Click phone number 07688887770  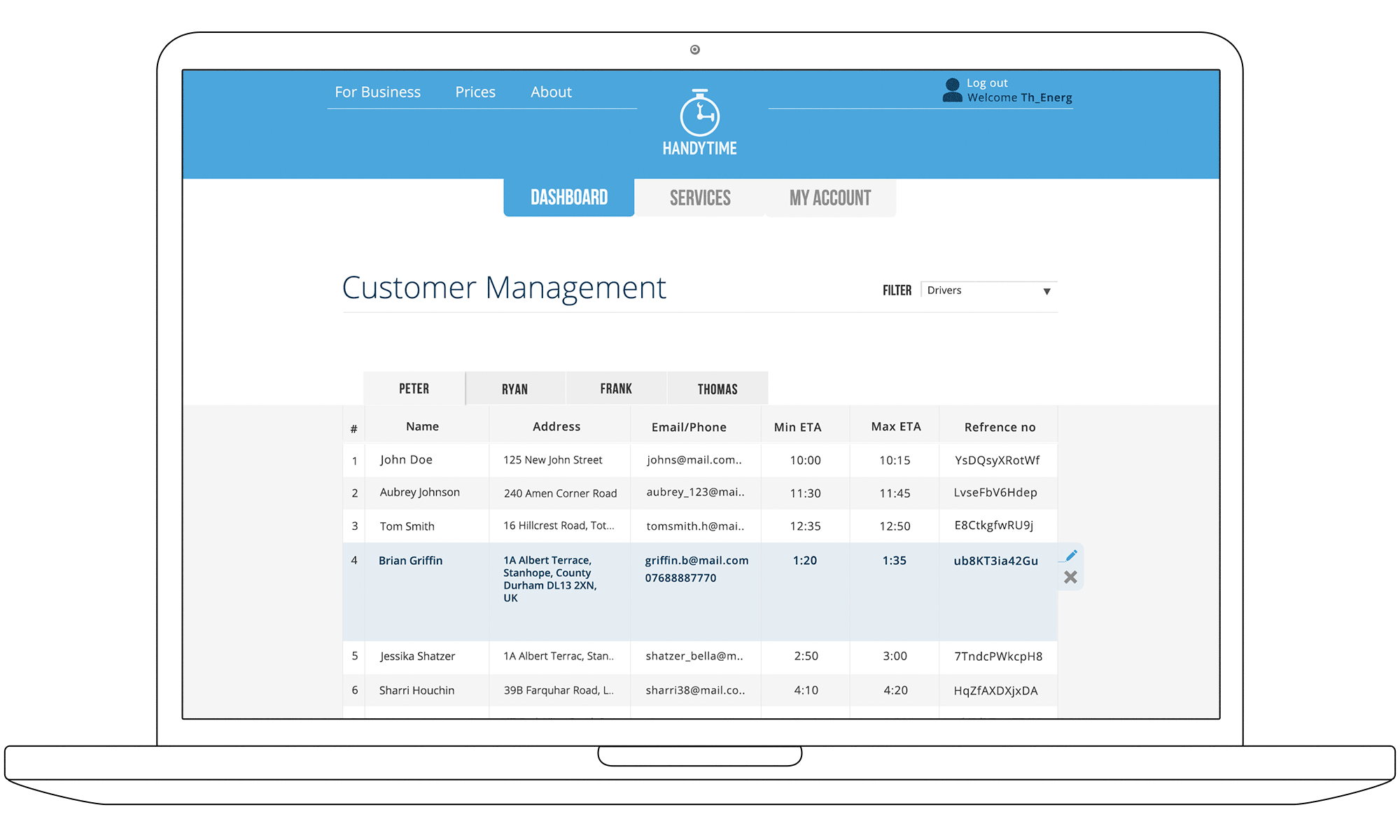tap(680, 578)
